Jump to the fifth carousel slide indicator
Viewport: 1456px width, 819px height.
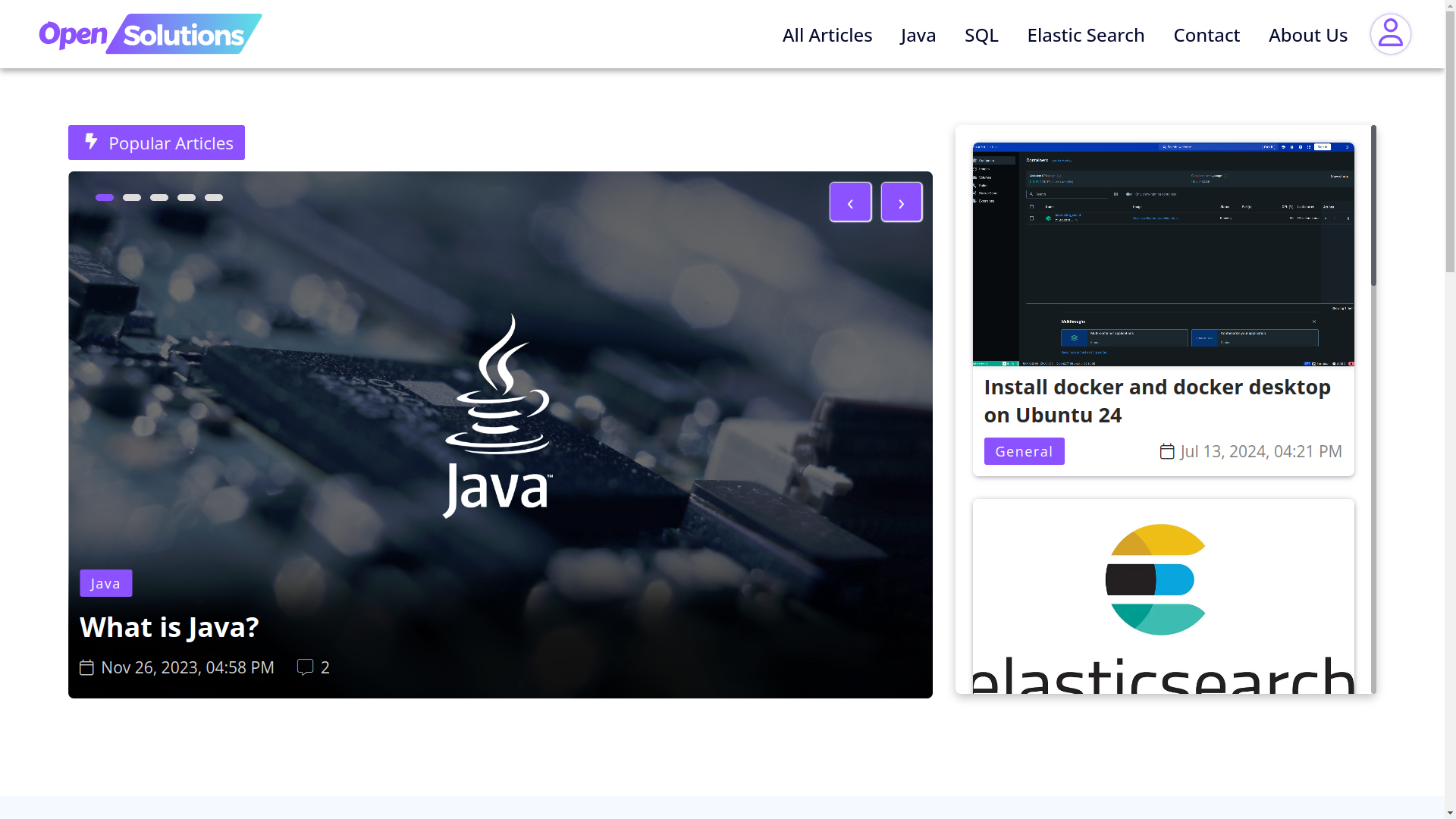214,198
